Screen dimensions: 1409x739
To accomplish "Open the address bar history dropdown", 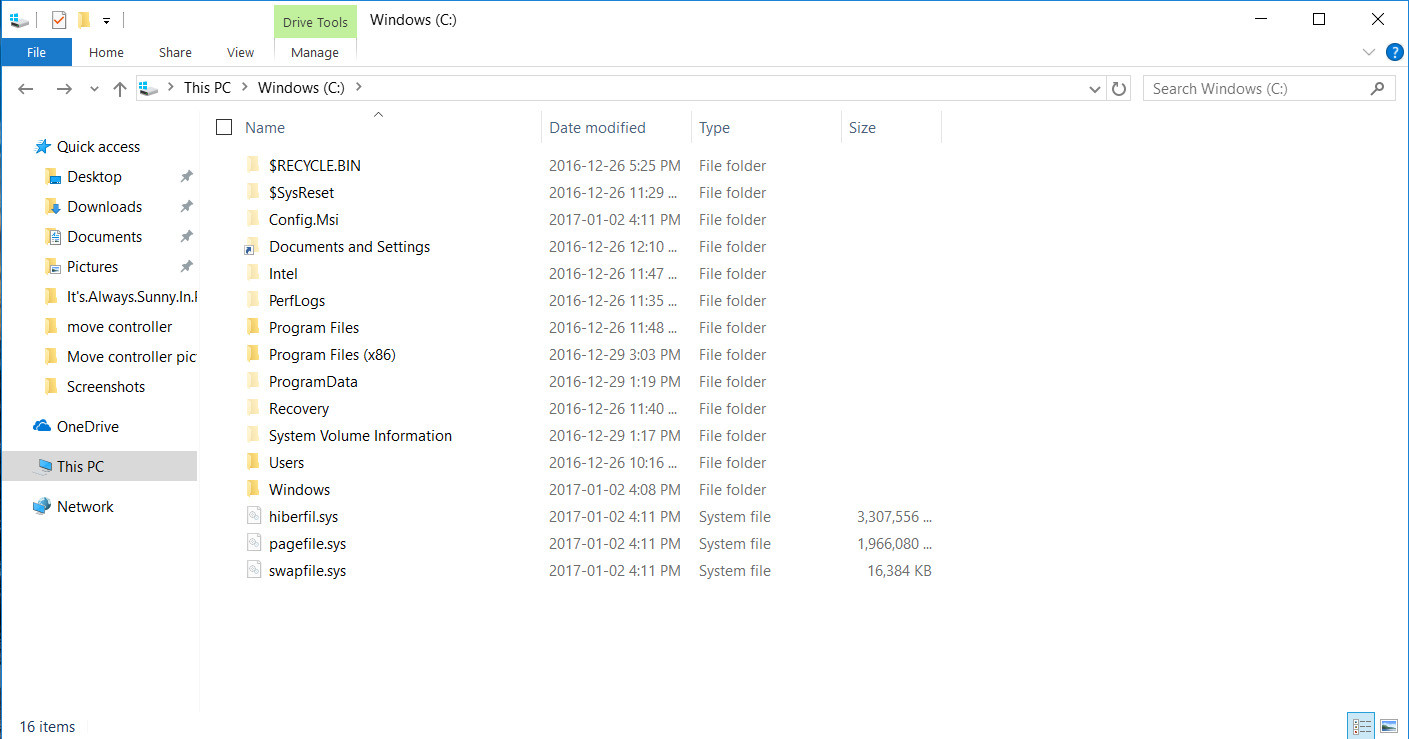I will tap(1095, 89).
